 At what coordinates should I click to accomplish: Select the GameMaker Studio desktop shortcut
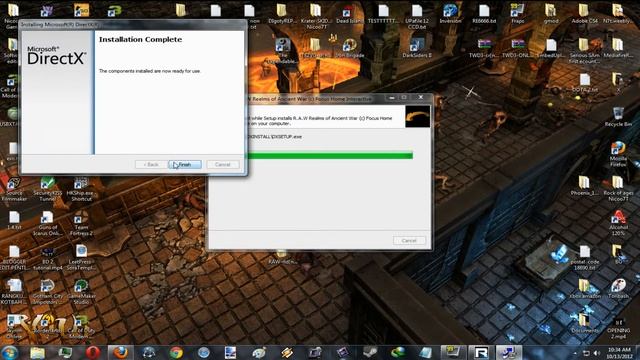point(81,292)
